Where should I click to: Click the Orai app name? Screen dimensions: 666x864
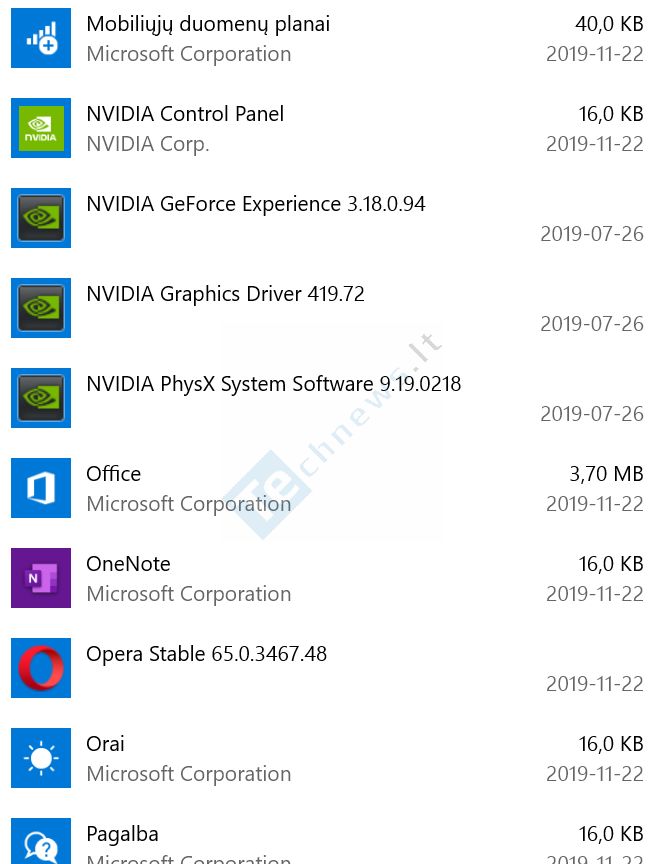tap(105, 744)
